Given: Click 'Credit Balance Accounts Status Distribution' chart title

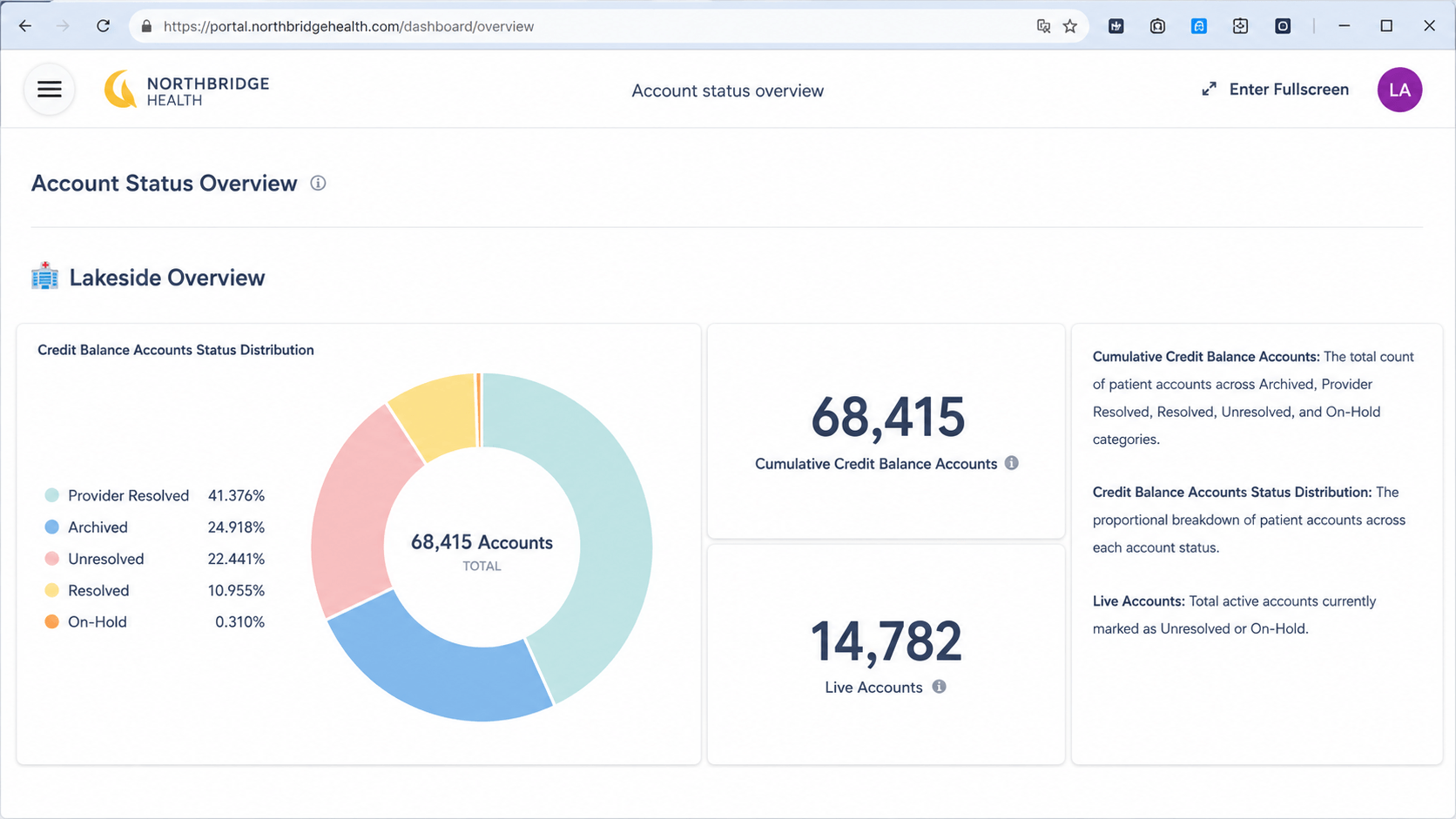Looking at the screenshot, I should pyautogui.click(x=176, y=350).
